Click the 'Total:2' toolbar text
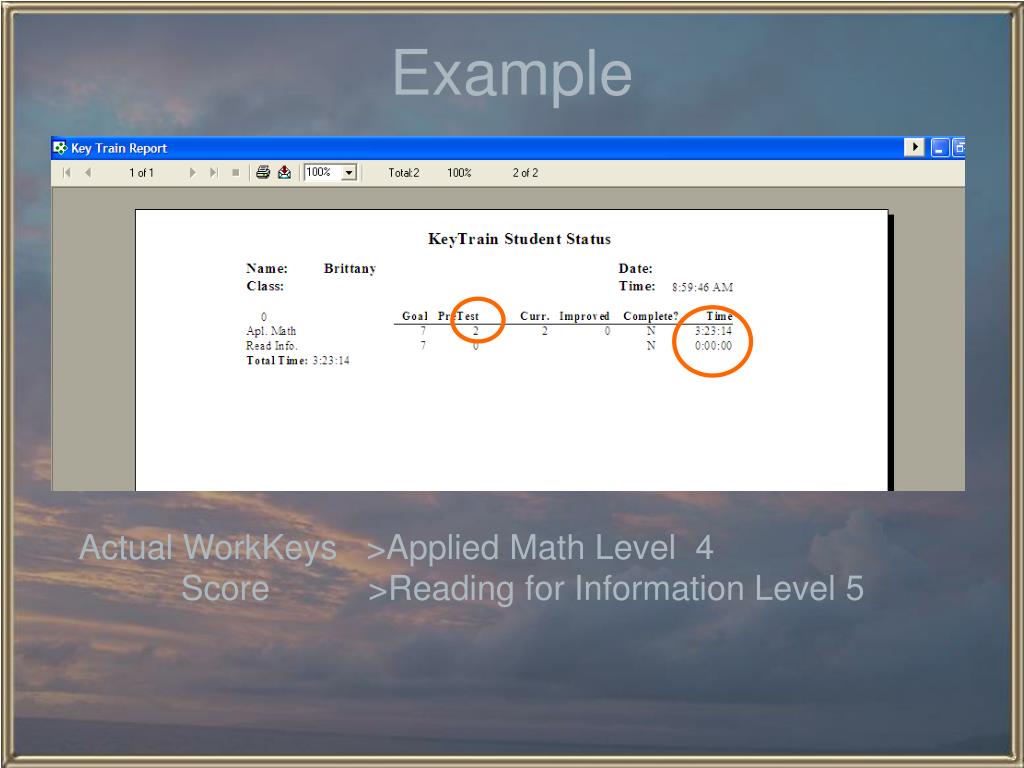1024x768 pixels. 404,173
